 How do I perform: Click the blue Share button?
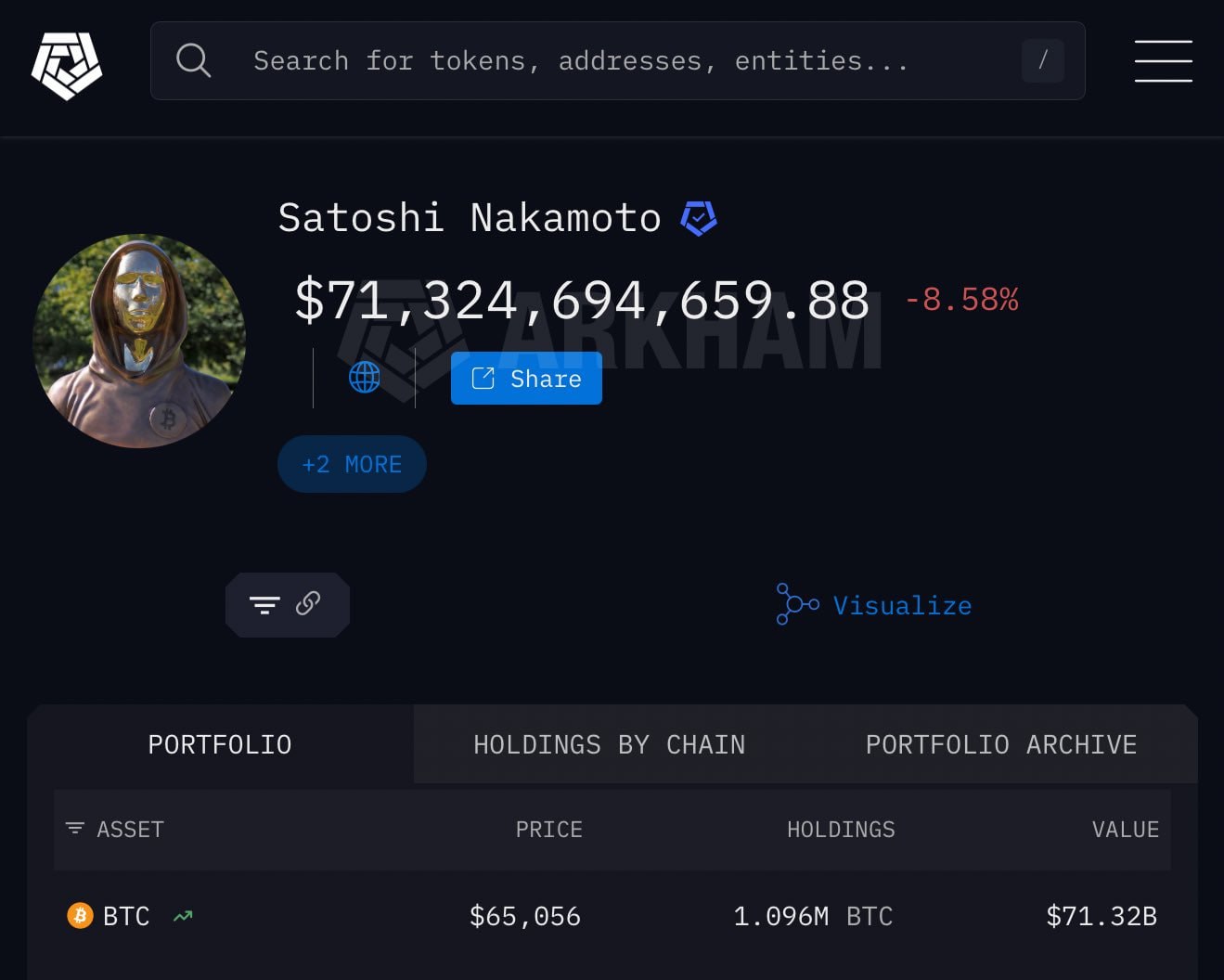526,379
